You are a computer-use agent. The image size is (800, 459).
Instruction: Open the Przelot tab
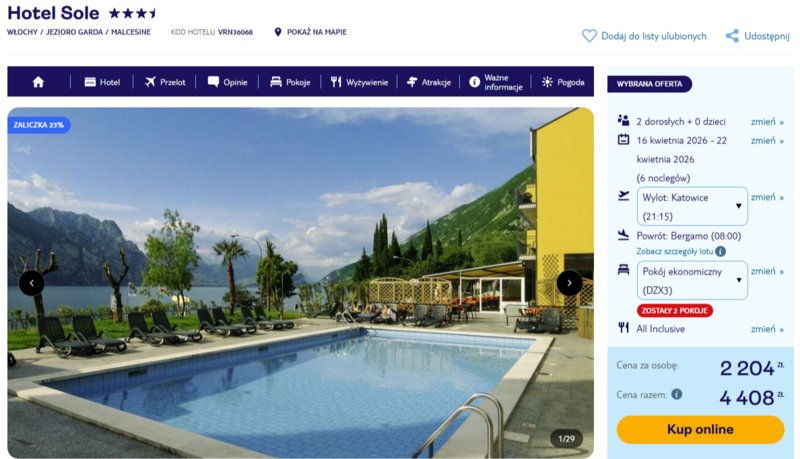coord(165,82)
